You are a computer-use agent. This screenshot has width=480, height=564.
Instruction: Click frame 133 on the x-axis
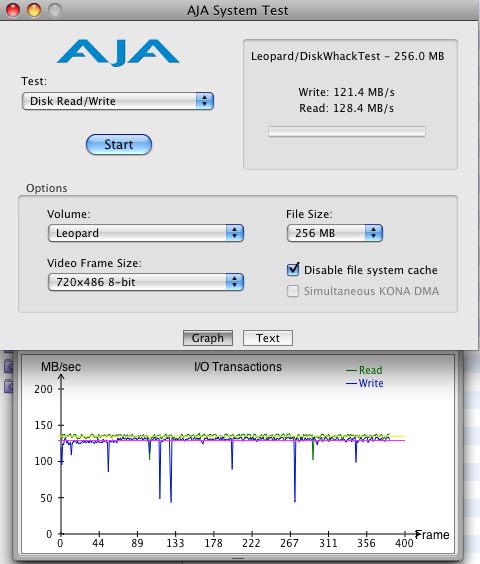(x=175, y=543)
